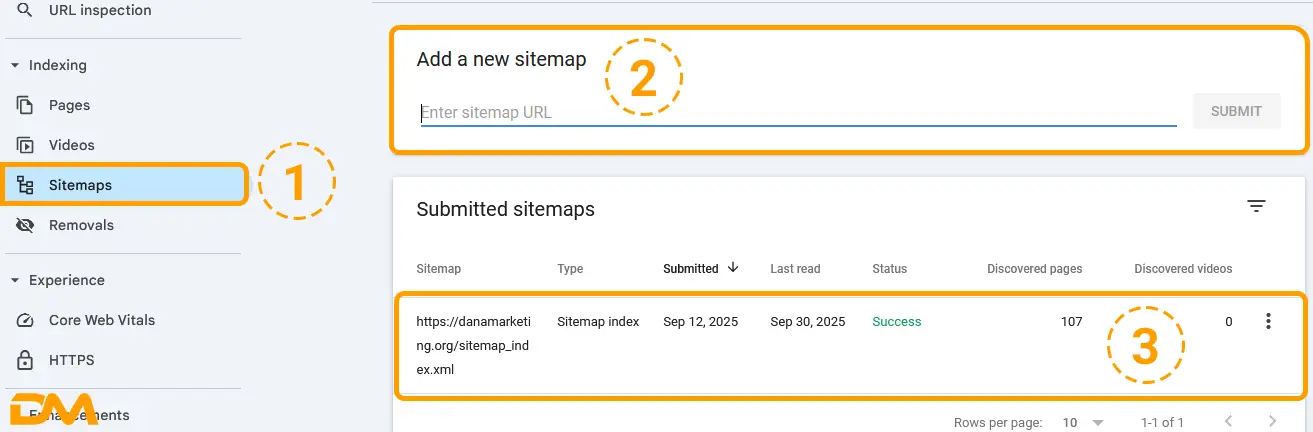The height and width of the screenshot is (432, 1313).
Task: Collapse the Indexing section
Action: pos(15,65)
